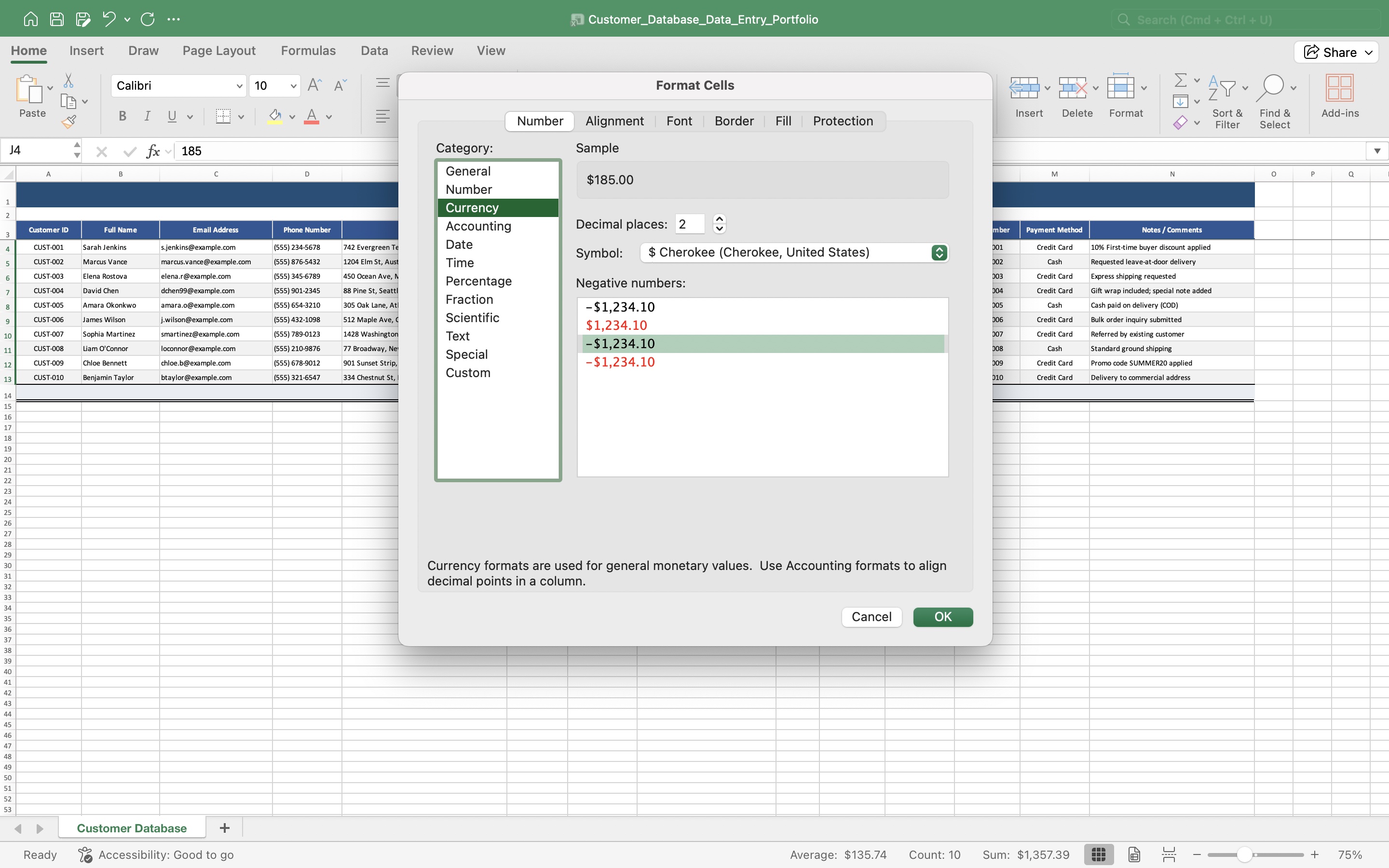
Task: Open the Symbol currency dropdown
Action: click(794, 253)
